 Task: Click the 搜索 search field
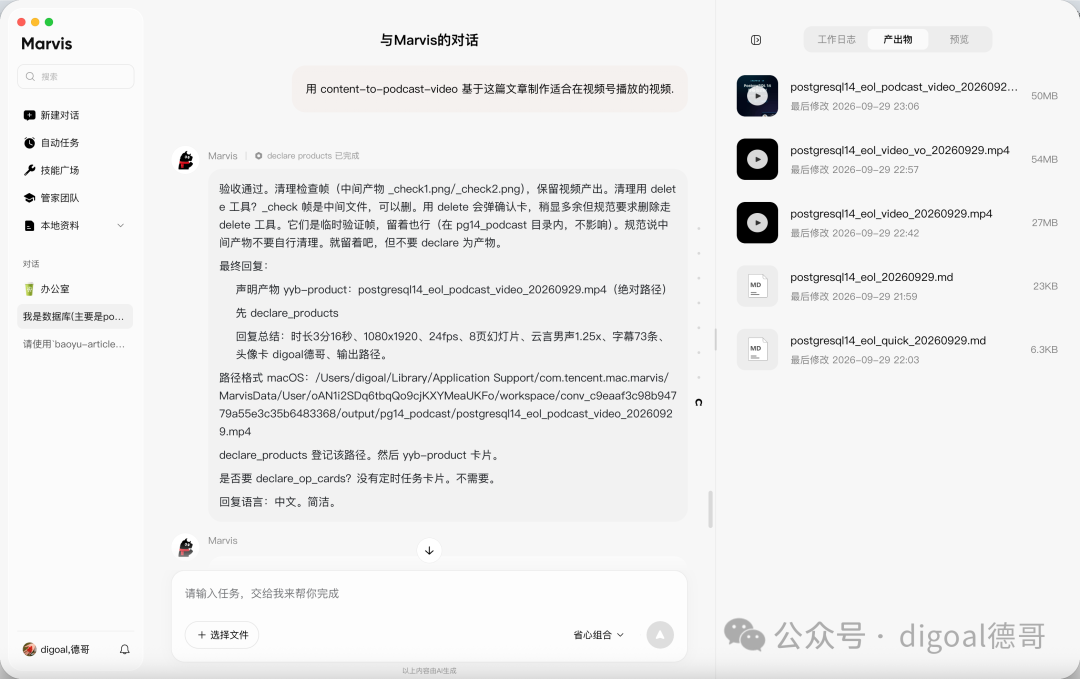[76, 76]
